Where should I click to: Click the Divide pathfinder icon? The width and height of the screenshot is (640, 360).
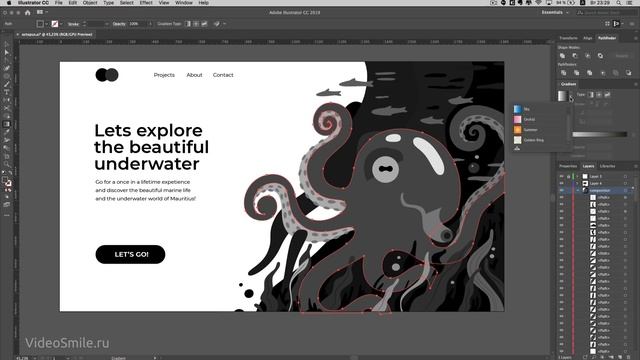564,73
